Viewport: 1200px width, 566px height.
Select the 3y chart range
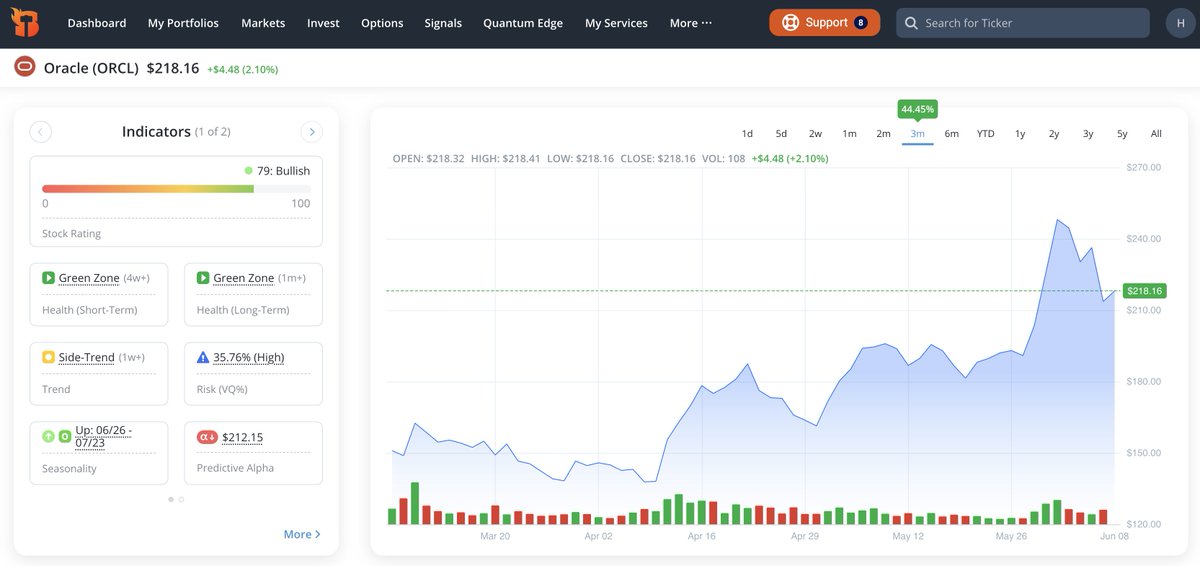coord(1088,133)
